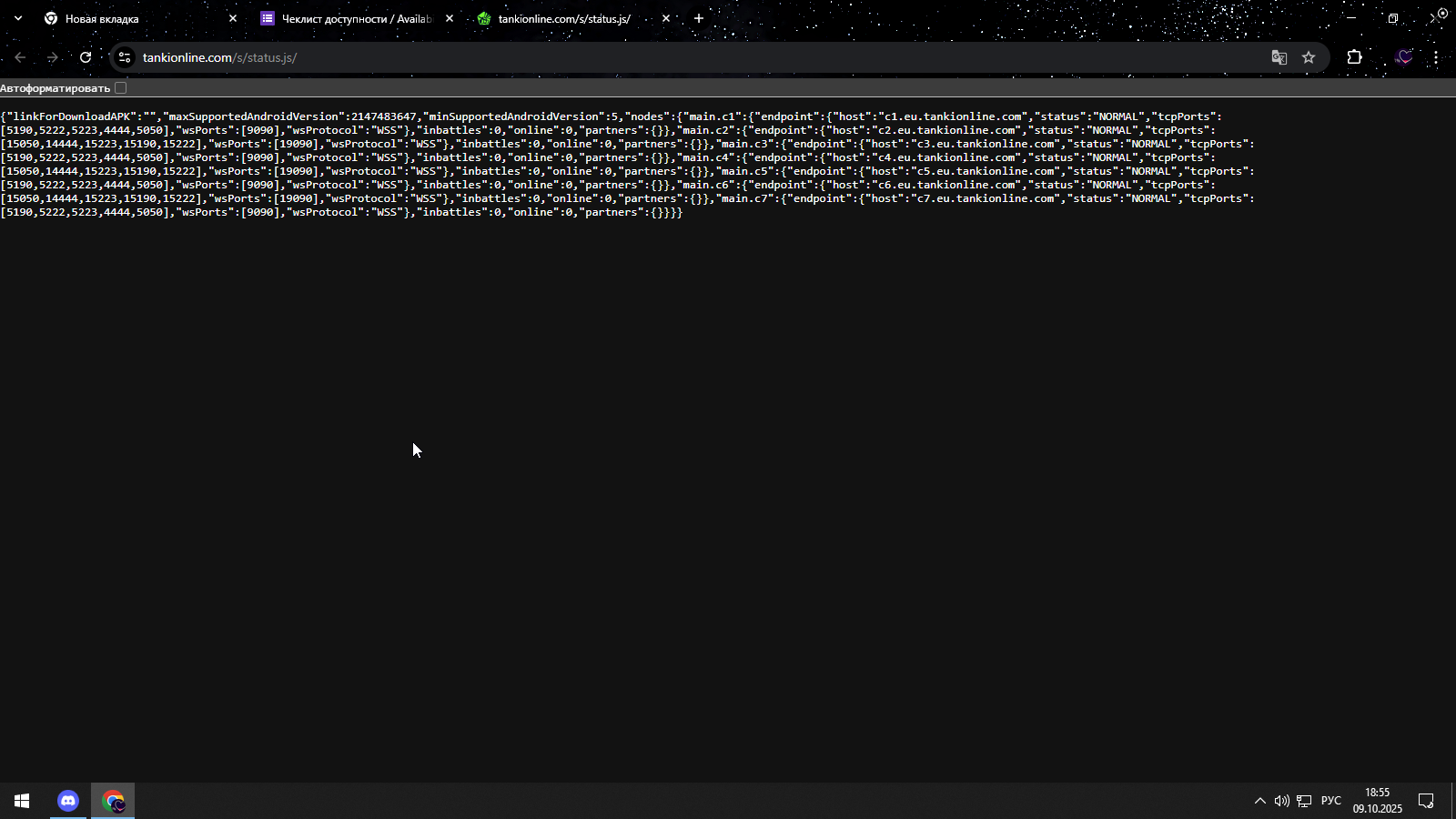Go back to the previous page
The width and height of the screenshot is (1456, 819).
coord(20,57)
